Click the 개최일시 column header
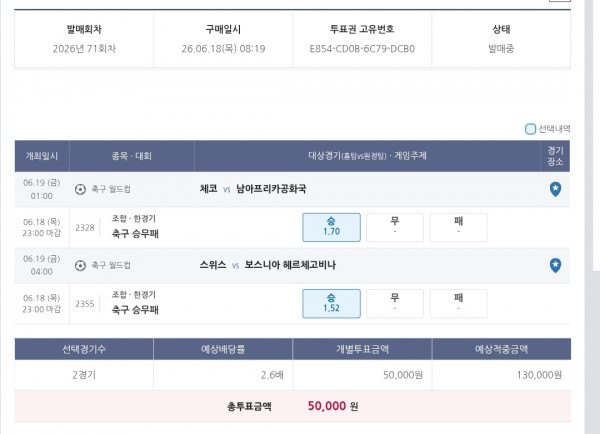Screen dimensions: 600x434 pos(42,156)
